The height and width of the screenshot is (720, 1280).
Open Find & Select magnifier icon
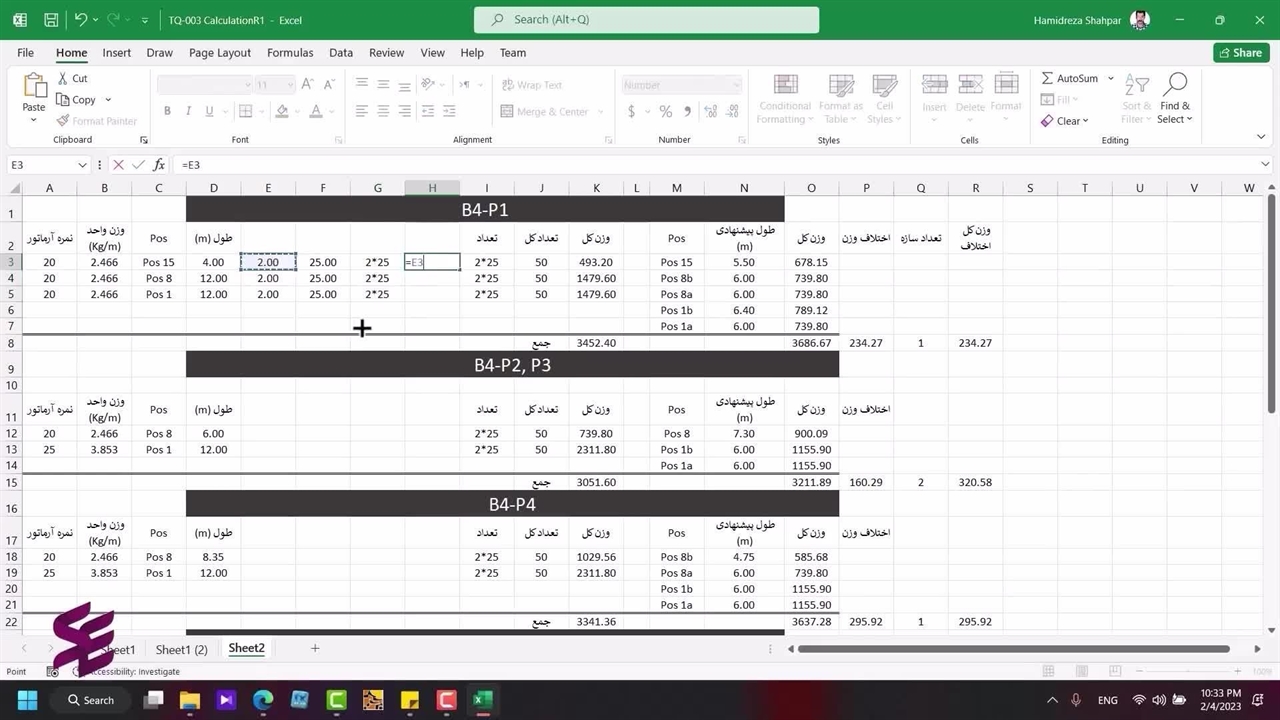pos(1175,85)
